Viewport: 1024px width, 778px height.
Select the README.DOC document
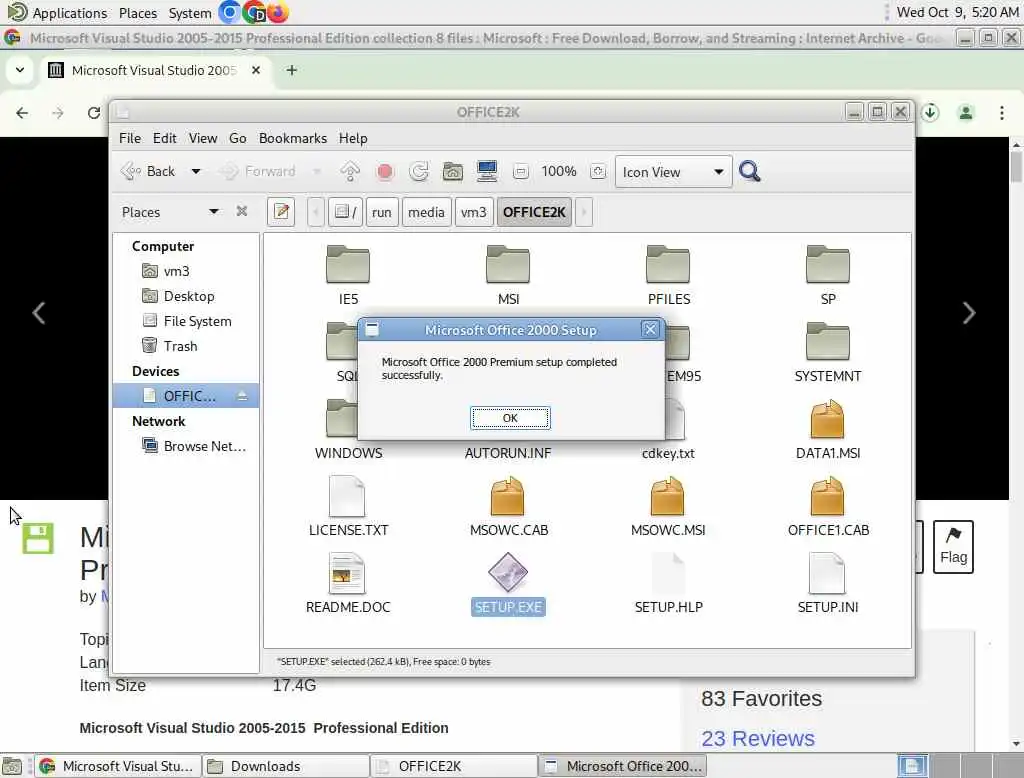click(347, 574)
